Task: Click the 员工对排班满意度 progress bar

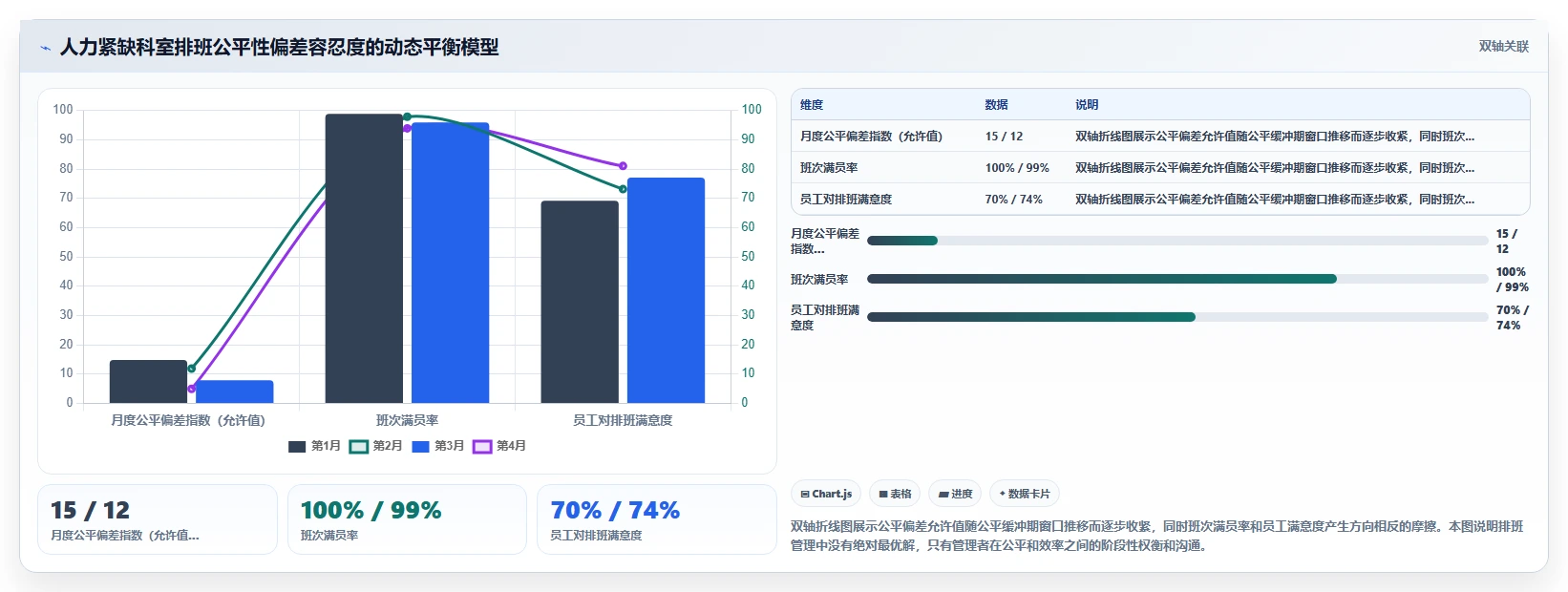Action: click(x=1176, y=317)
